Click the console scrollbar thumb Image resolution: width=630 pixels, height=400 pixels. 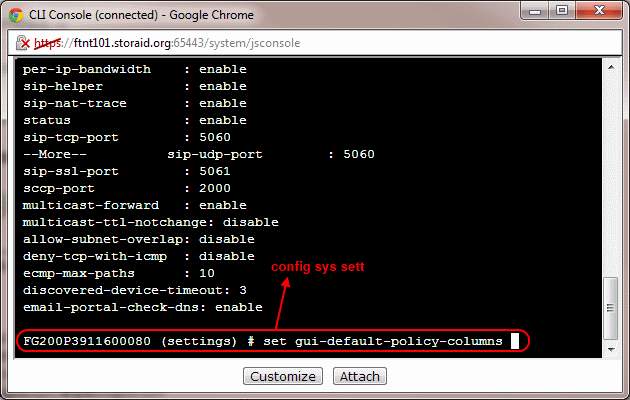coord(611,308)
